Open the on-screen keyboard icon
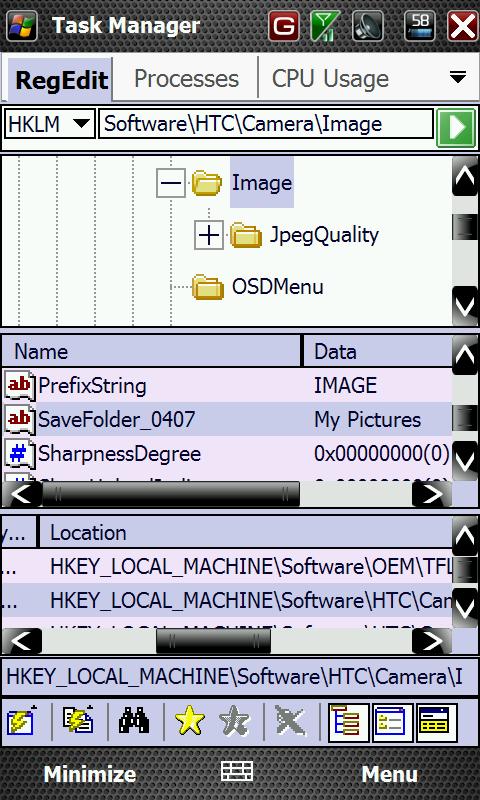The height and width of the screenshot is (800, 480). (237, 770)
